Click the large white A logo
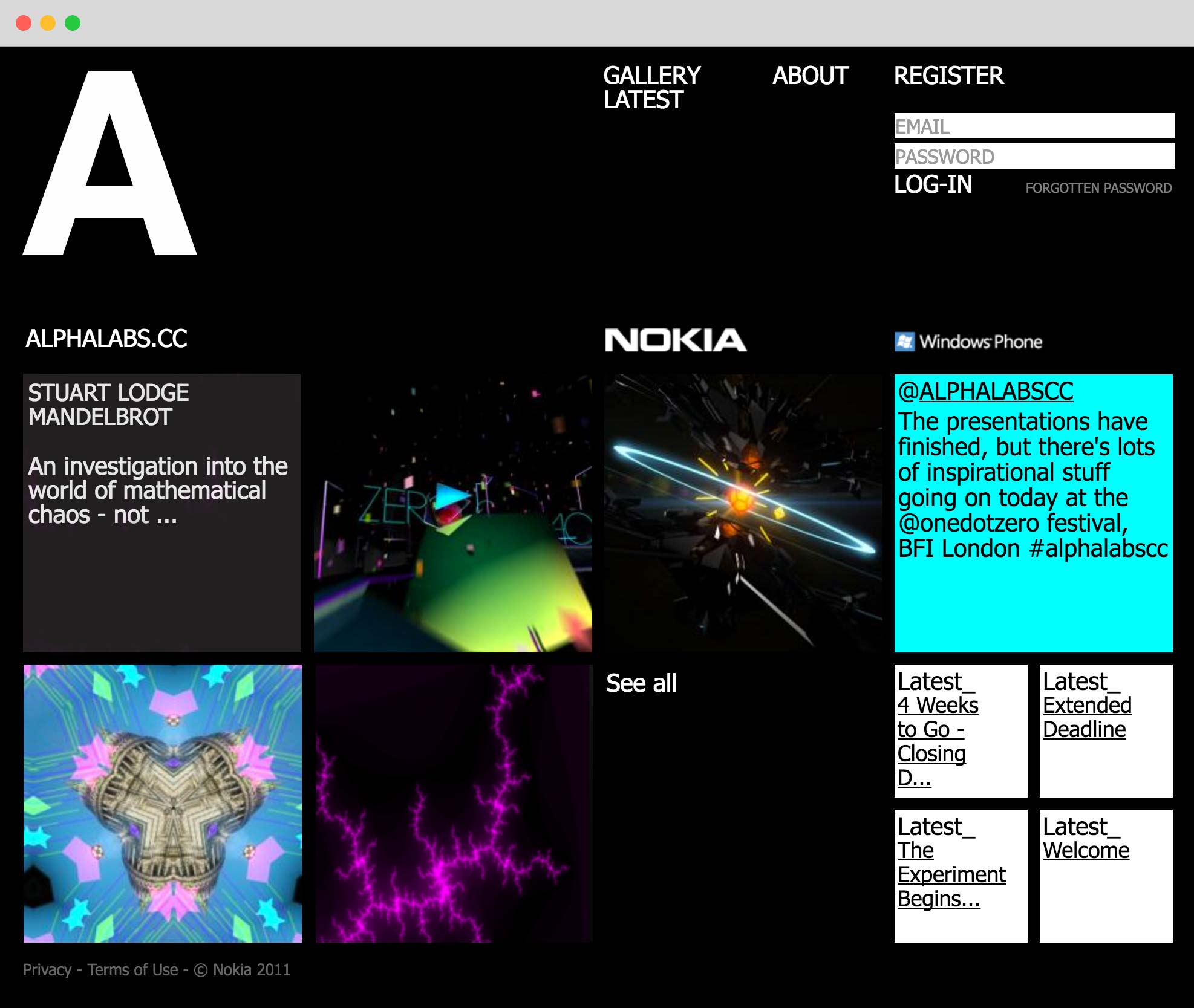 (110, 163)
